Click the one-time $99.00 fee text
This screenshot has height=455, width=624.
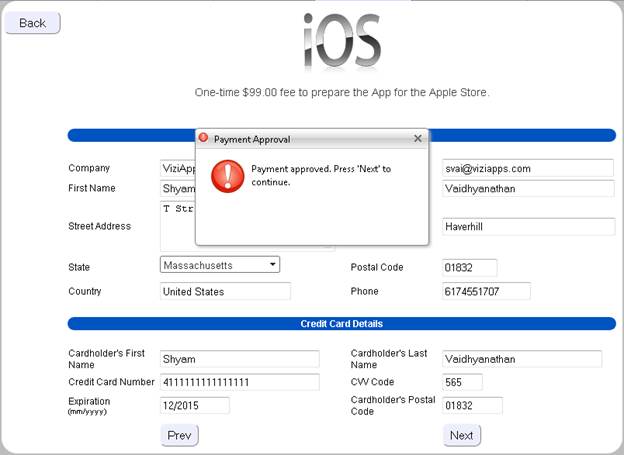tap(342, 92)
